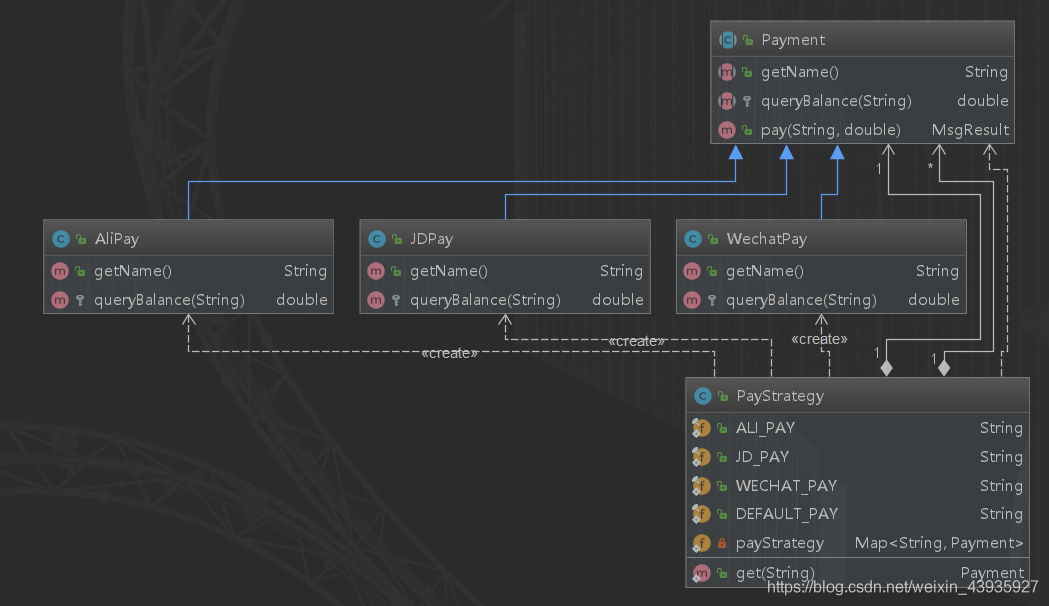Select the WECHAT_PAY field row
This screenshot has height=606, width=1049.
pyautogui.click(x=786, y=486)
